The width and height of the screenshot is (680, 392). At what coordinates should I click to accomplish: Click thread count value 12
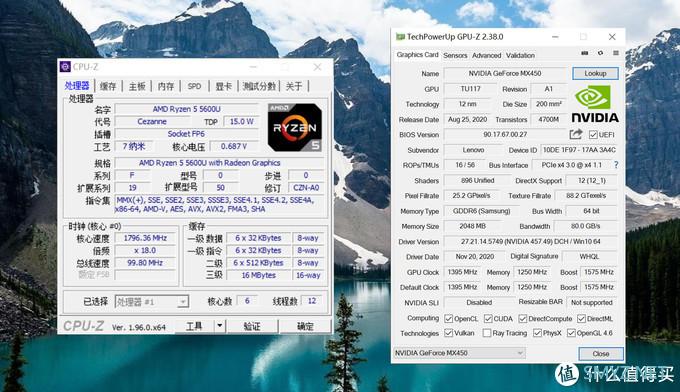[x=312, y=301]
